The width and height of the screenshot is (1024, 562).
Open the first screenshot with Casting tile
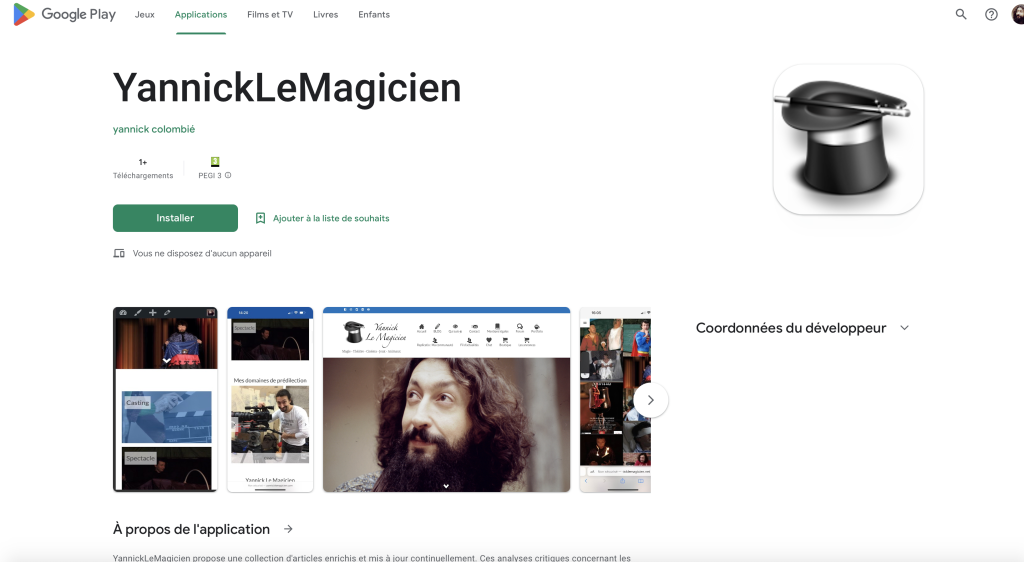(165, 399)
